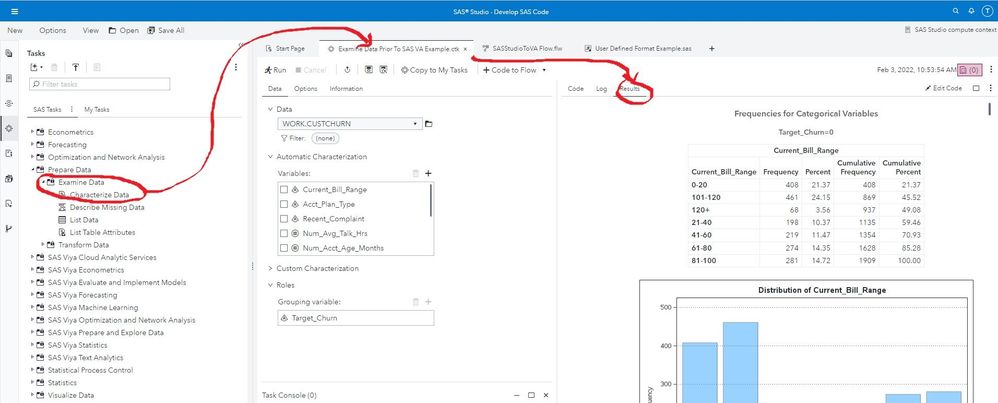The width and height of the screenshot is (998, 403).
Task: Click Open in the toolbar
Action: (123, 30)
